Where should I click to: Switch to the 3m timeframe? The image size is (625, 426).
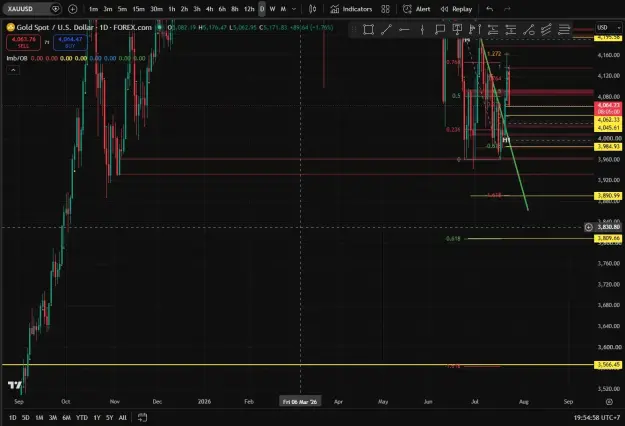click(x=108, y=9)
